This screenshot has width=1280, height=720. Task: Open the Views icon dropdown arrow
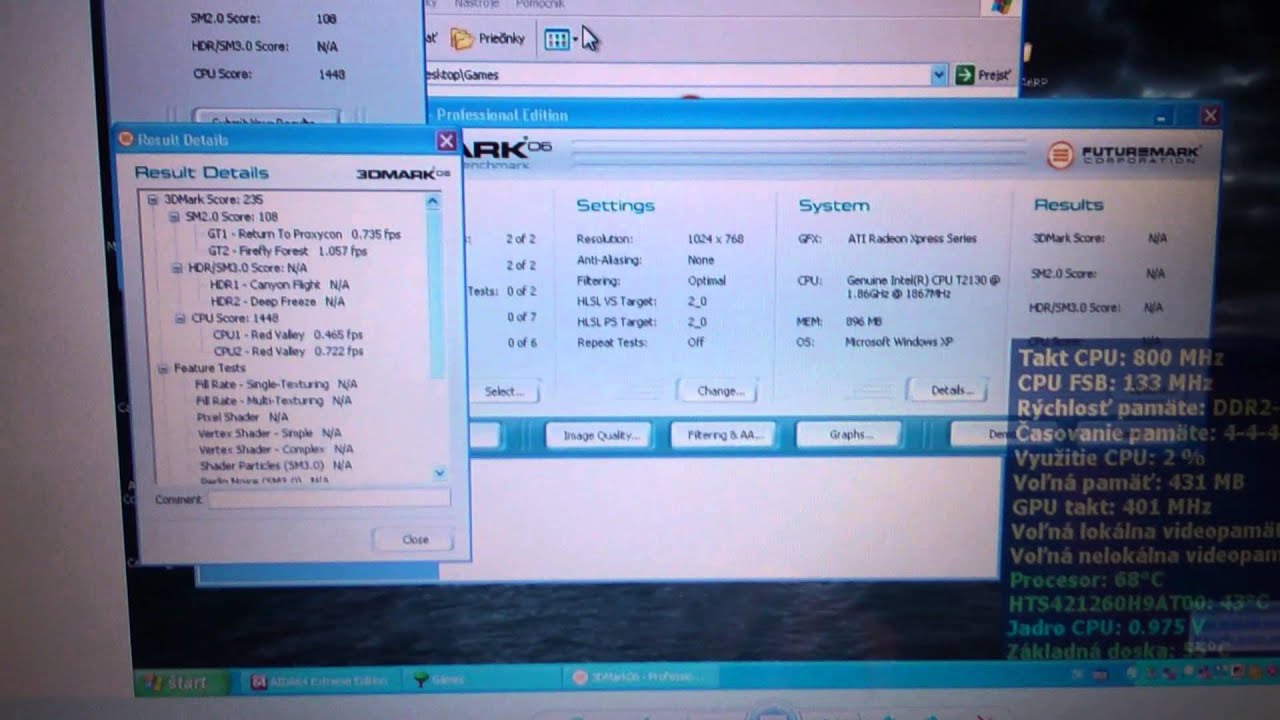[x=576, y=40]
